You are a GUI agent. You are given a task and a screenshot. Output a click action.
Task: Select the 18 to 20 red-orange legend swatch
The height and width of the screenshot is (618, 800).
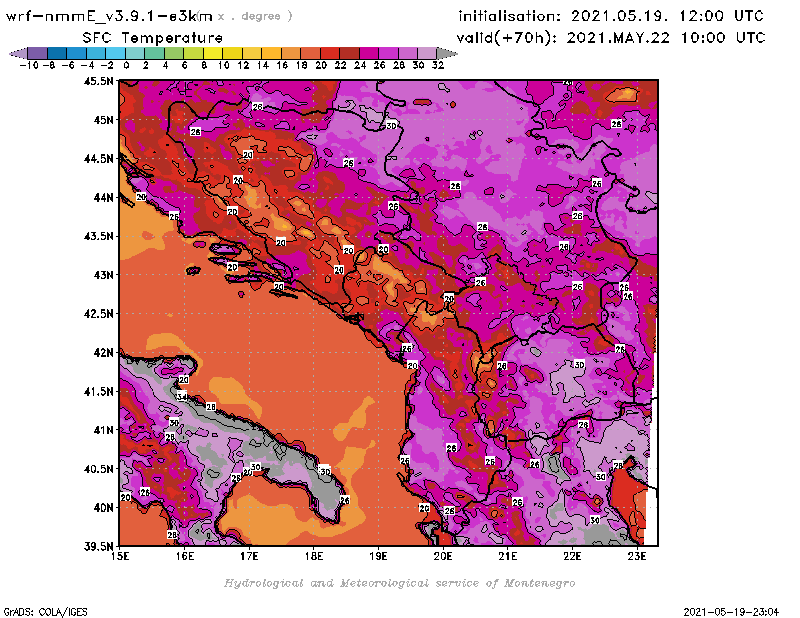click(310, 53)
